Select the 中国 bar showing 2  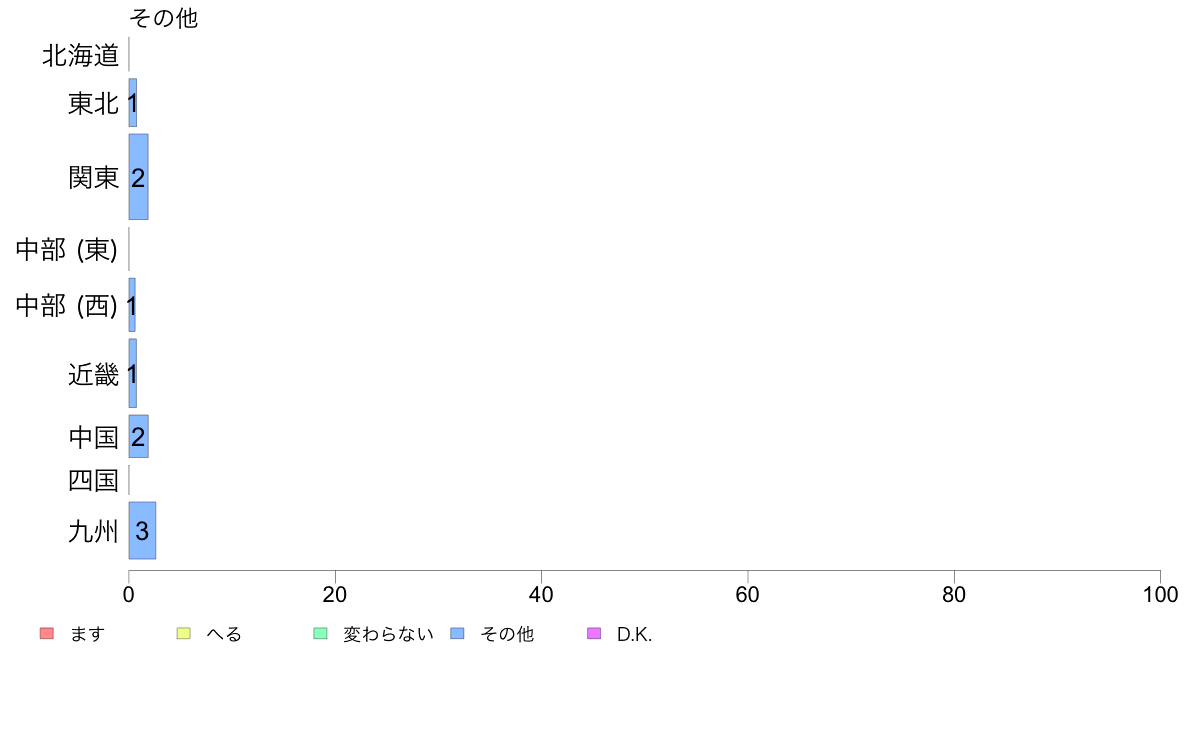(139, 437)
